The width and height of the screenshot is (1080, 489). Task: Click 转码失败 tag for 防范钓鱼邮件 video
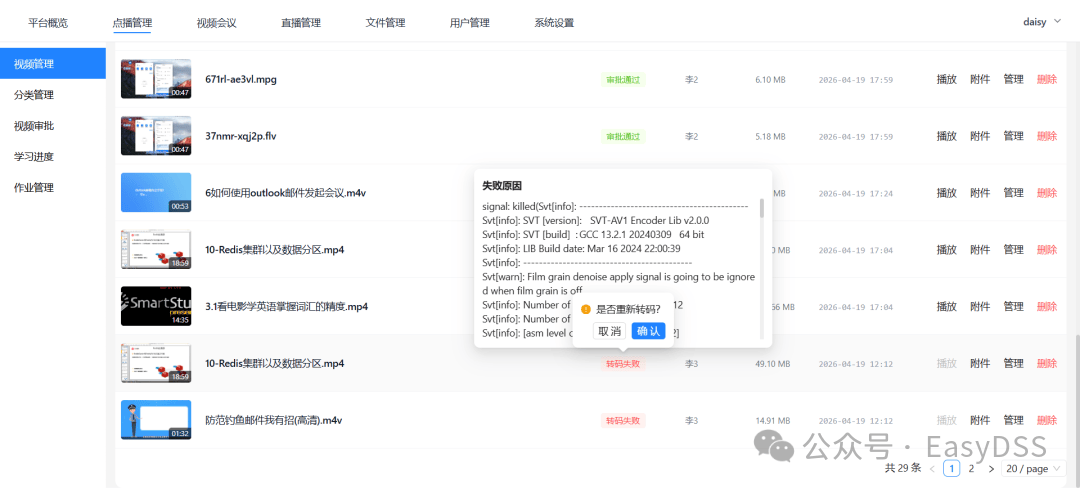pyautogui.click(x=623, y=420)
